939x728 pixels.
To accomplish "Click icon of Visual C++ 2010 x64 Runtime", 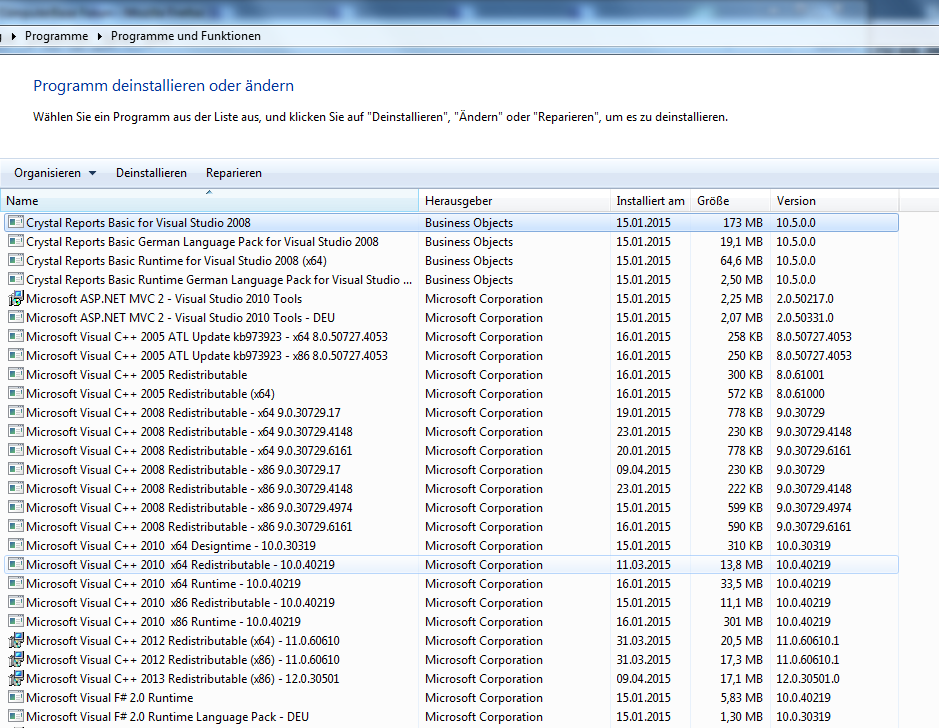I will click(16, 584).
